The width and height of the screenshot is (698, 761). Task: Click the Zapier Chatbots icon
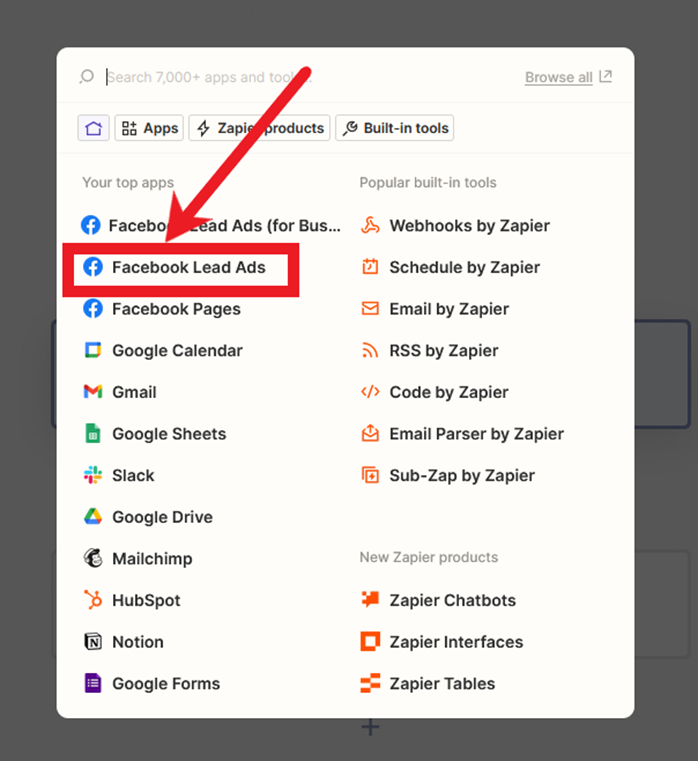coord(370,599)
